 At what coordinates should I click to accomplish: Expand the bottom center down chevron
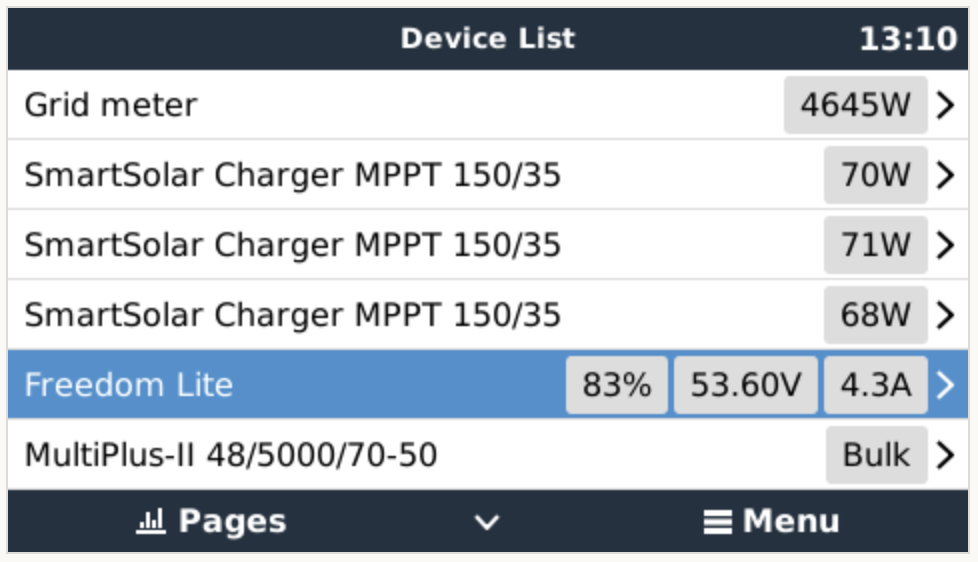(x=487, y=522)
